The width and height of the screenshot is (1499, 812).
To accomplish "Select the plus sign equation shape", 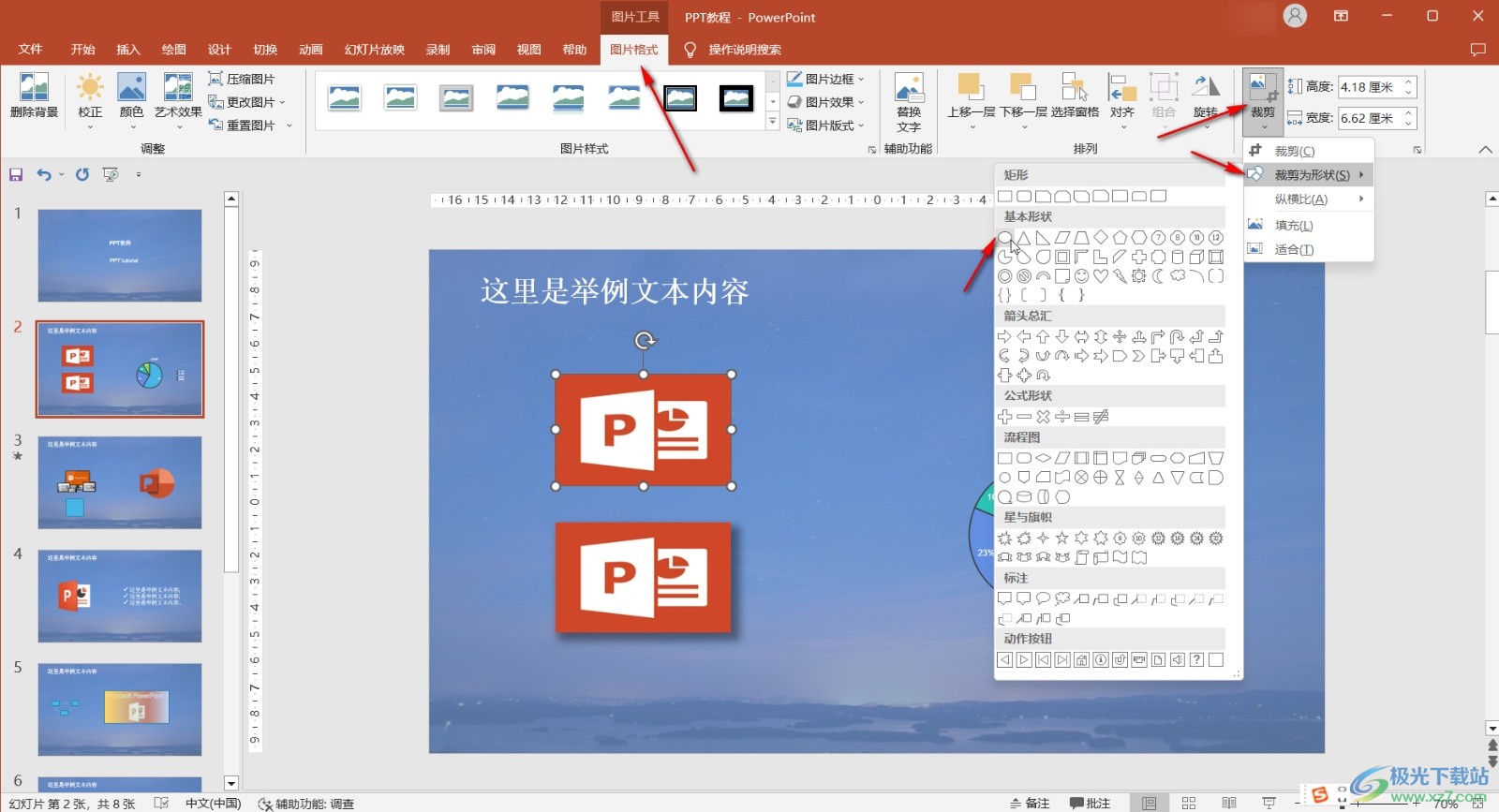I will [x=1004, y=417].
